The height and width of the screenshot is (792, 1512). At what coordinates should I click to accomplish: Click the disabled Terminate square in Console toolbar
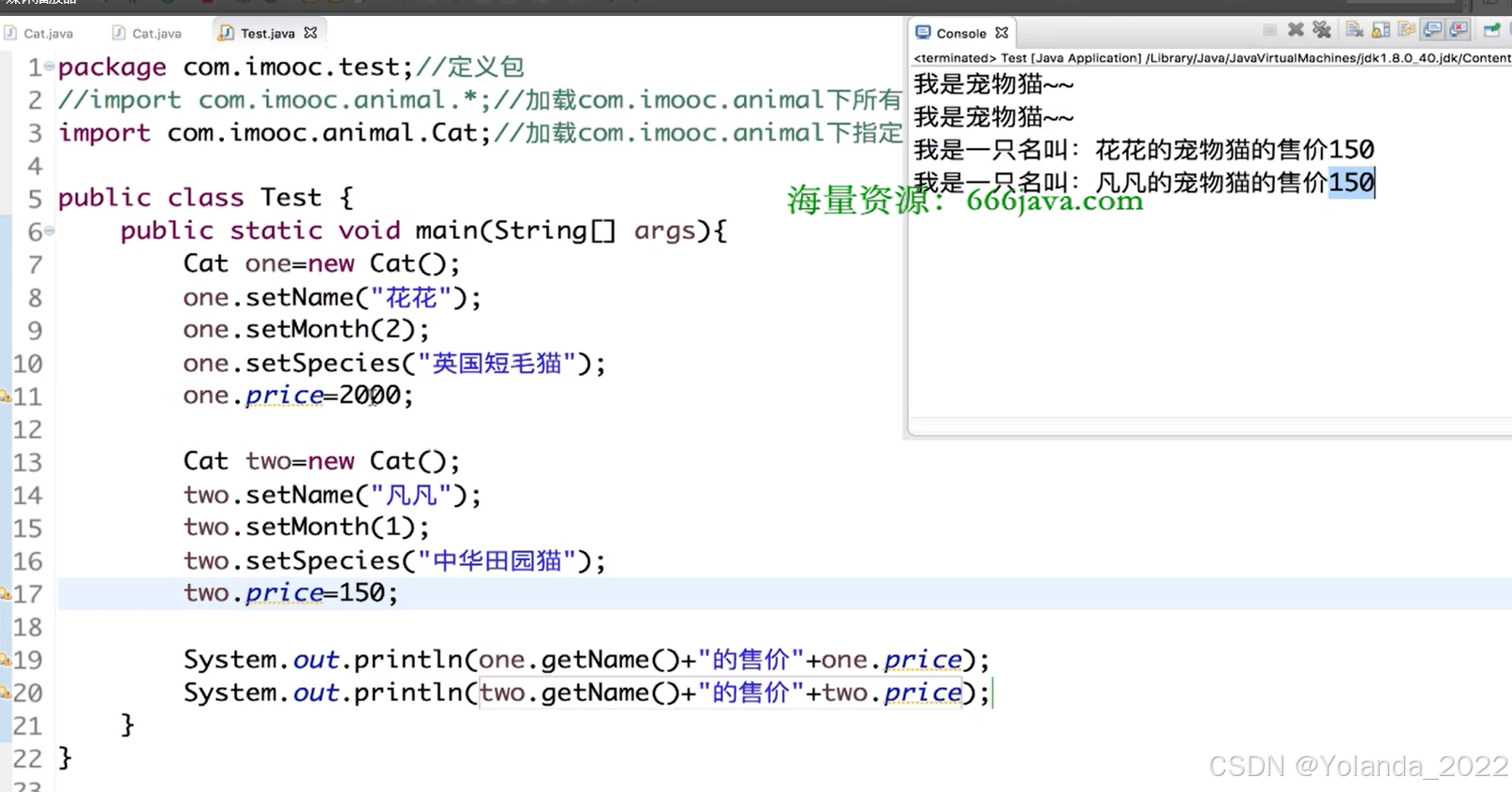[x=1269, y=30]
